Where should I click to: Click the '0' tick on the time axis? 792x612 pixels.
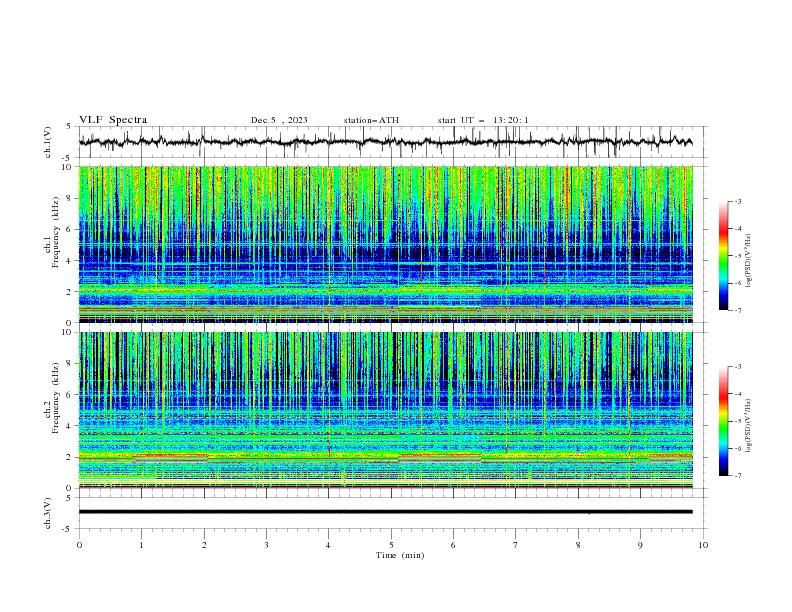(79, 545)
